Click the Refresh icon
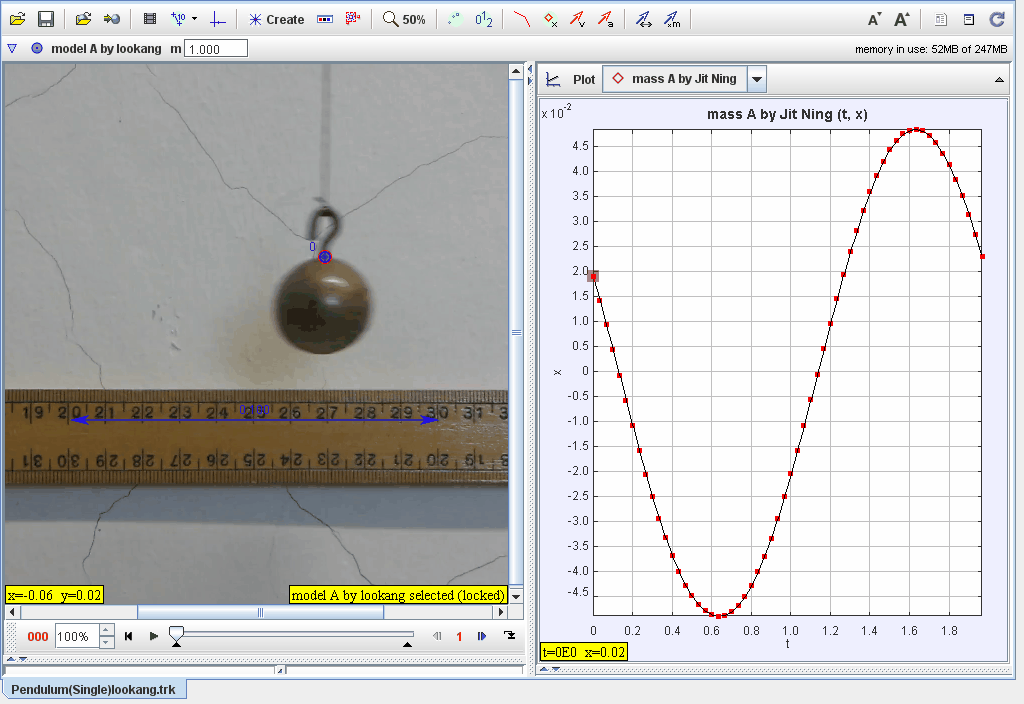 (997, 20)
